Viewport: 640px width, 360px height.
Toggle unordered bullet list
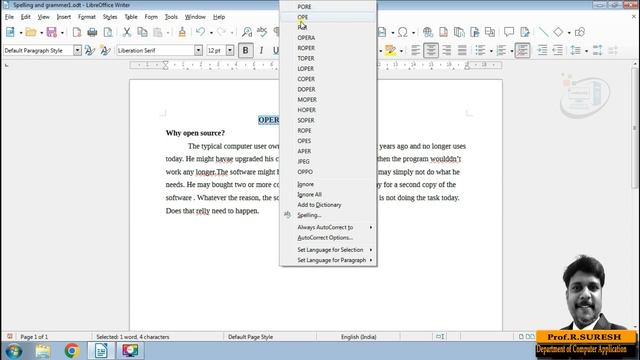pyautogui.click(x=480, y=50)
